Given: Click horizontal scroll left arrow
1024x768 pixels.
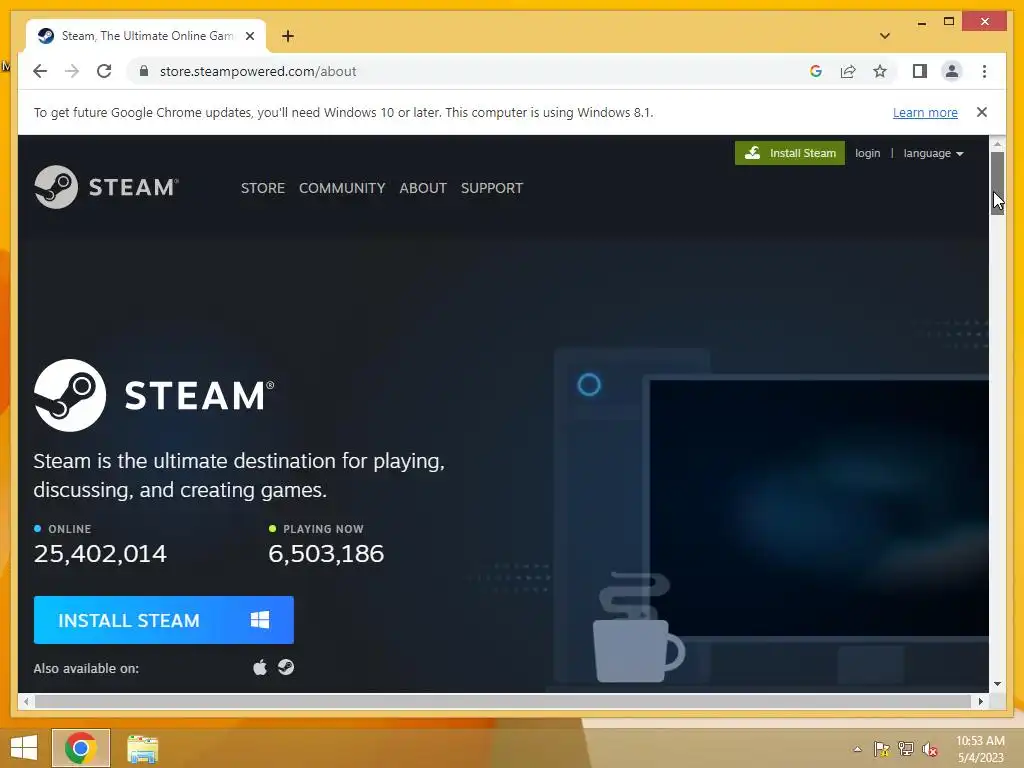Looking at the screenshot, I should (25, 701).
